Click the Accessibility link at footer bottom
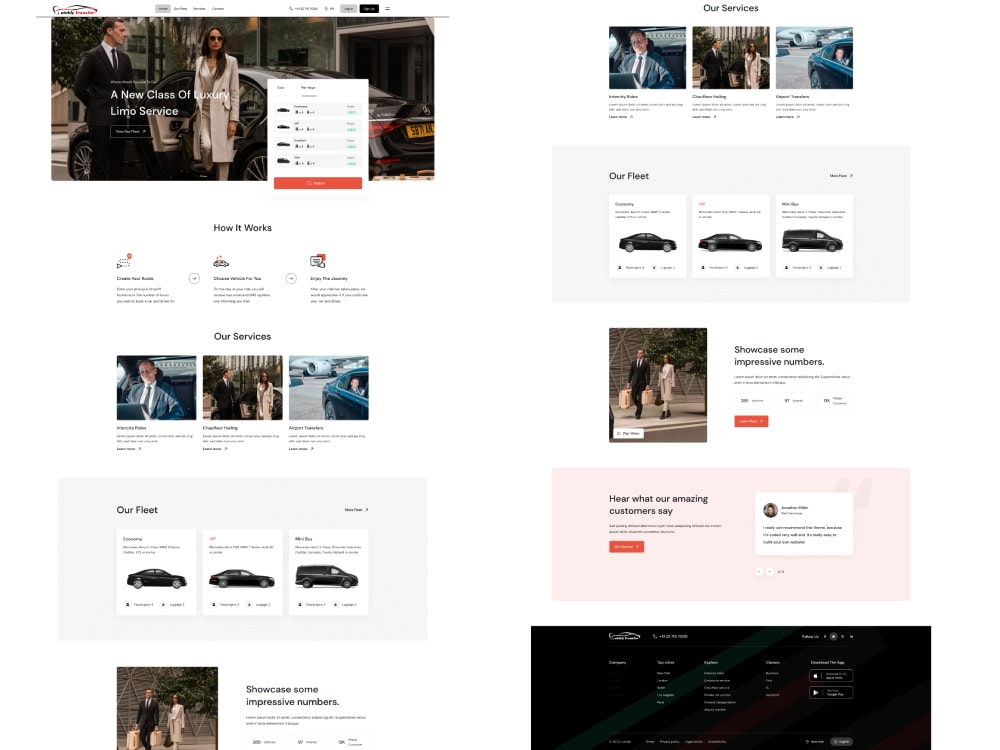 point(717,742)
